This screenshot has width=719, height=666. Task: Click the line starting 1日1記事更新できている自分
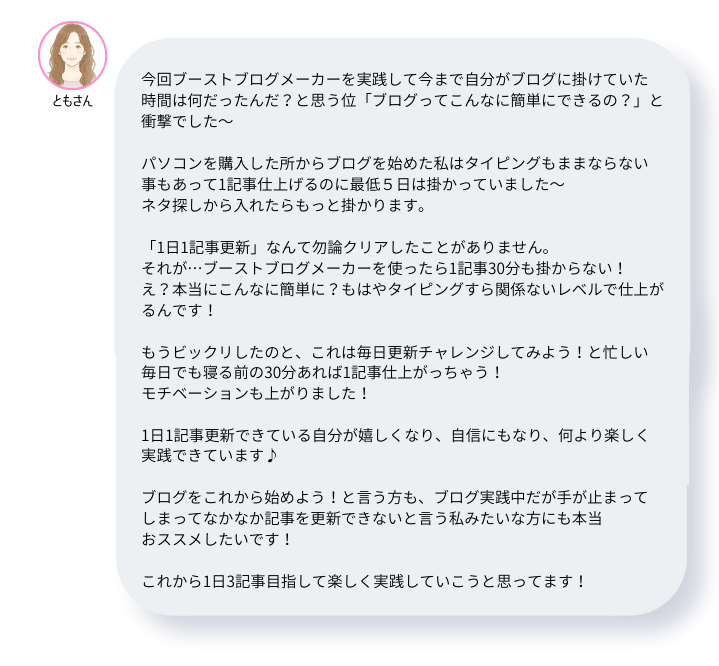[394, 435]
